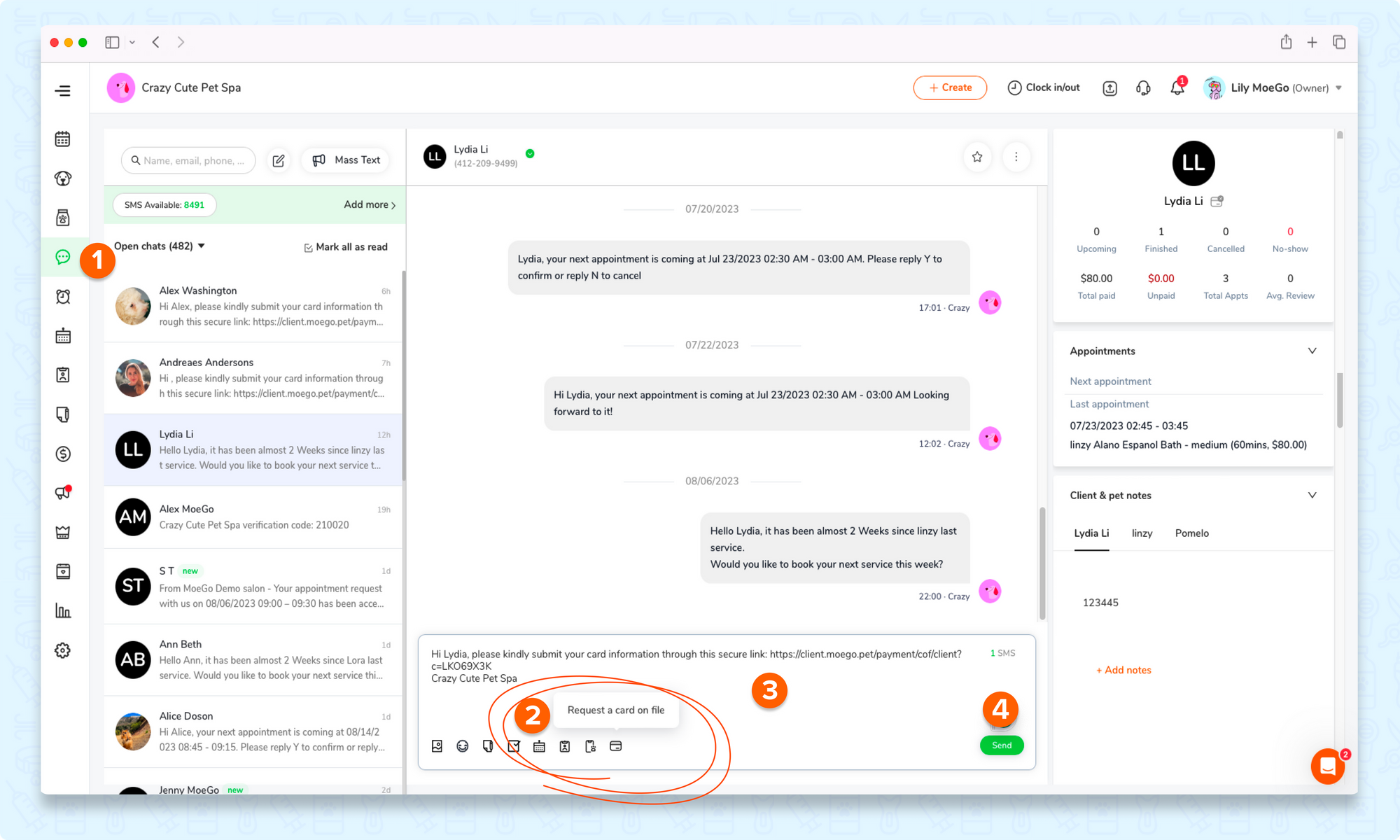Switch to the linzy notes tab

1142,533
